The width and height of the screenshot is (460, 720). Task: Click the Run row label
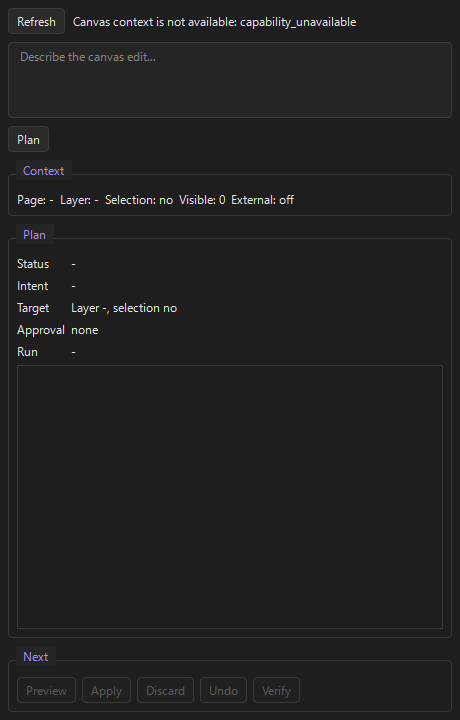27,352
